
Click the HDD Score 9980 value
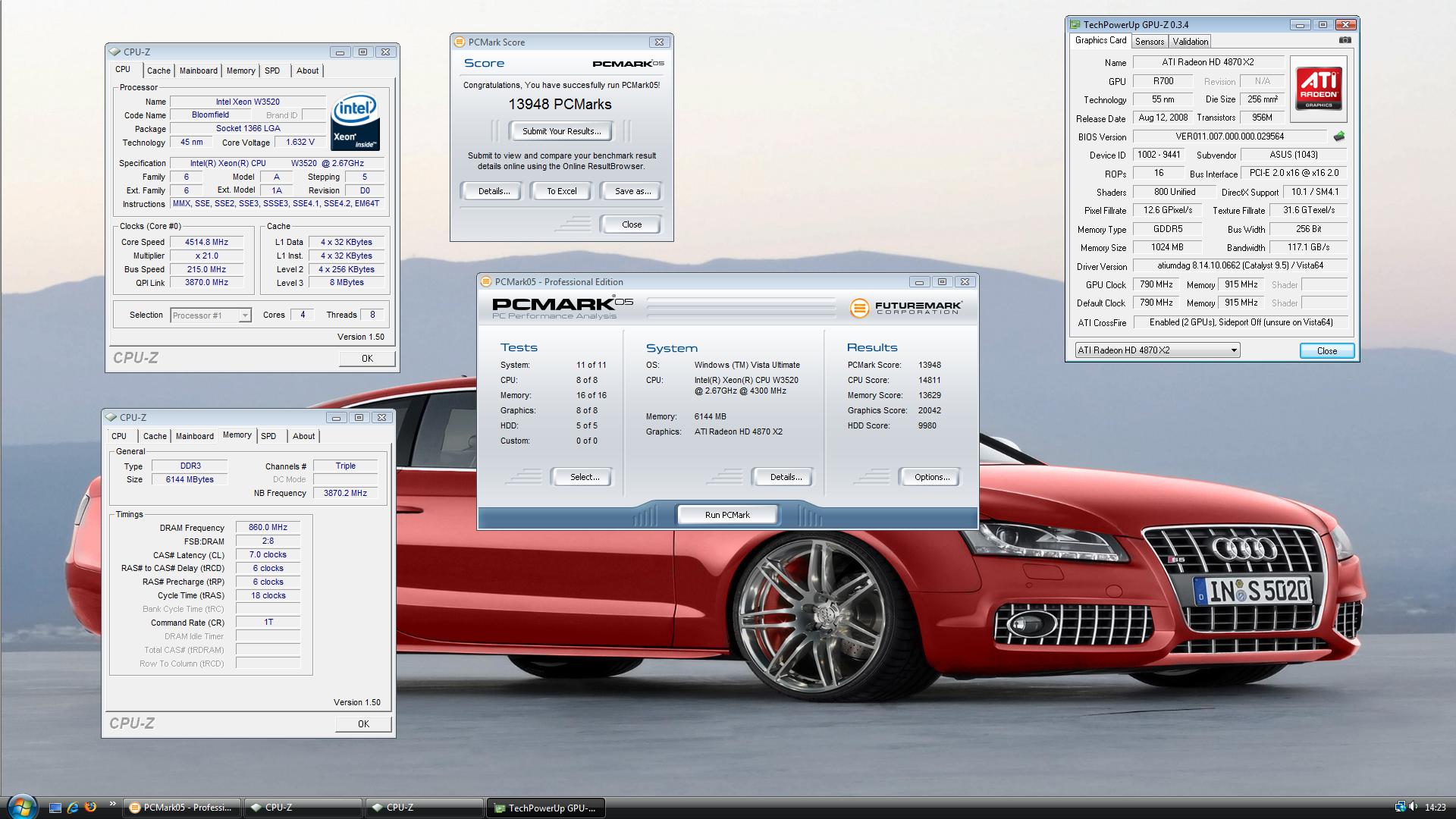tap(927, 425)
